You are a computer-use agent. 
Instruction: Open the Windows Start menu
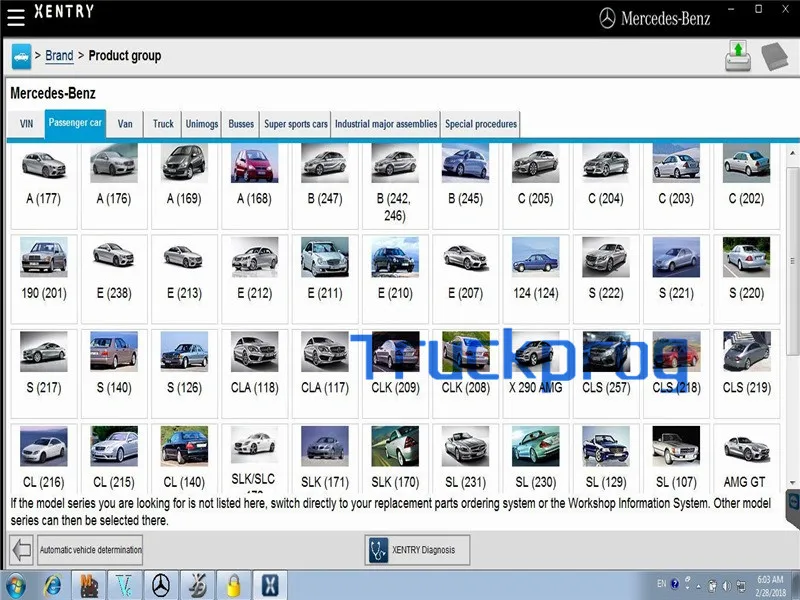[15, 586]
